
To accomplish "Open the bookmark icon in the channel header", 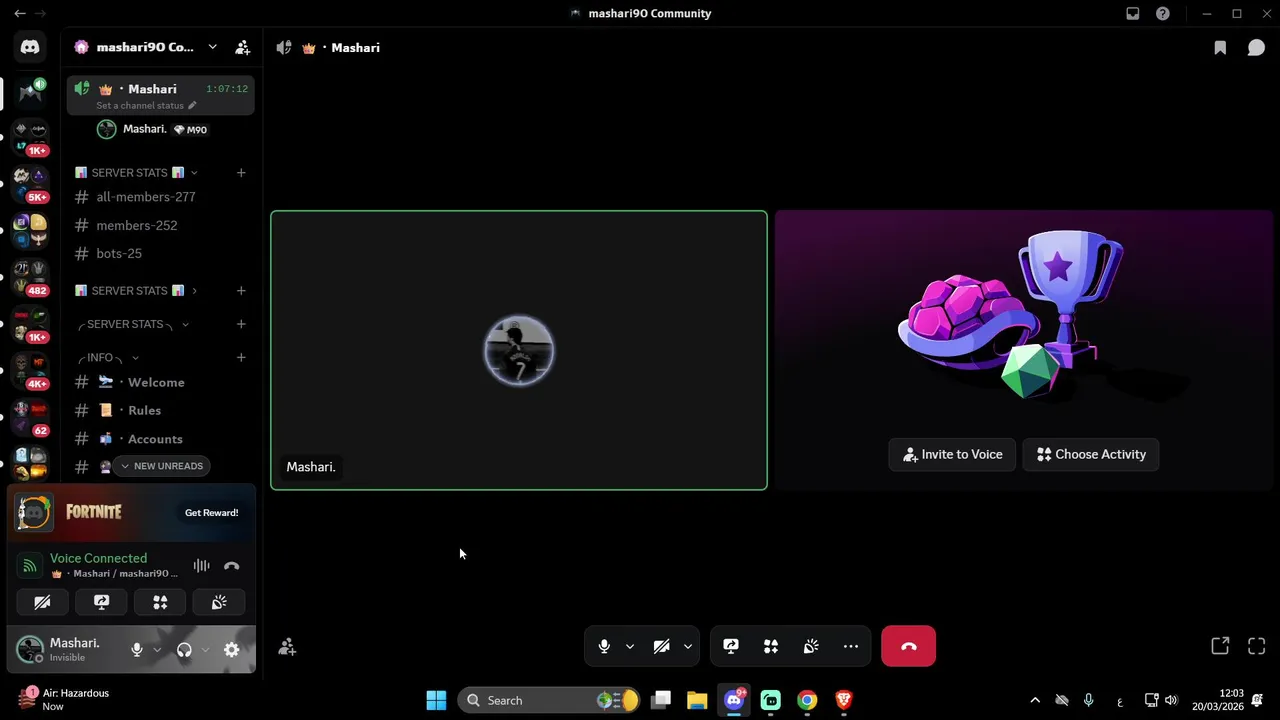I will tap(1220, 48).
